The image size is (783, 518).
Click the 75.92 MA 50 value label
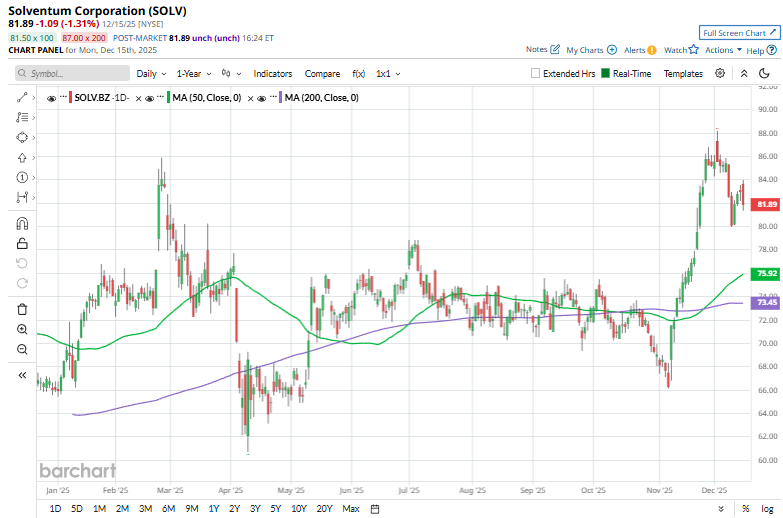click(x=767, y=273)
